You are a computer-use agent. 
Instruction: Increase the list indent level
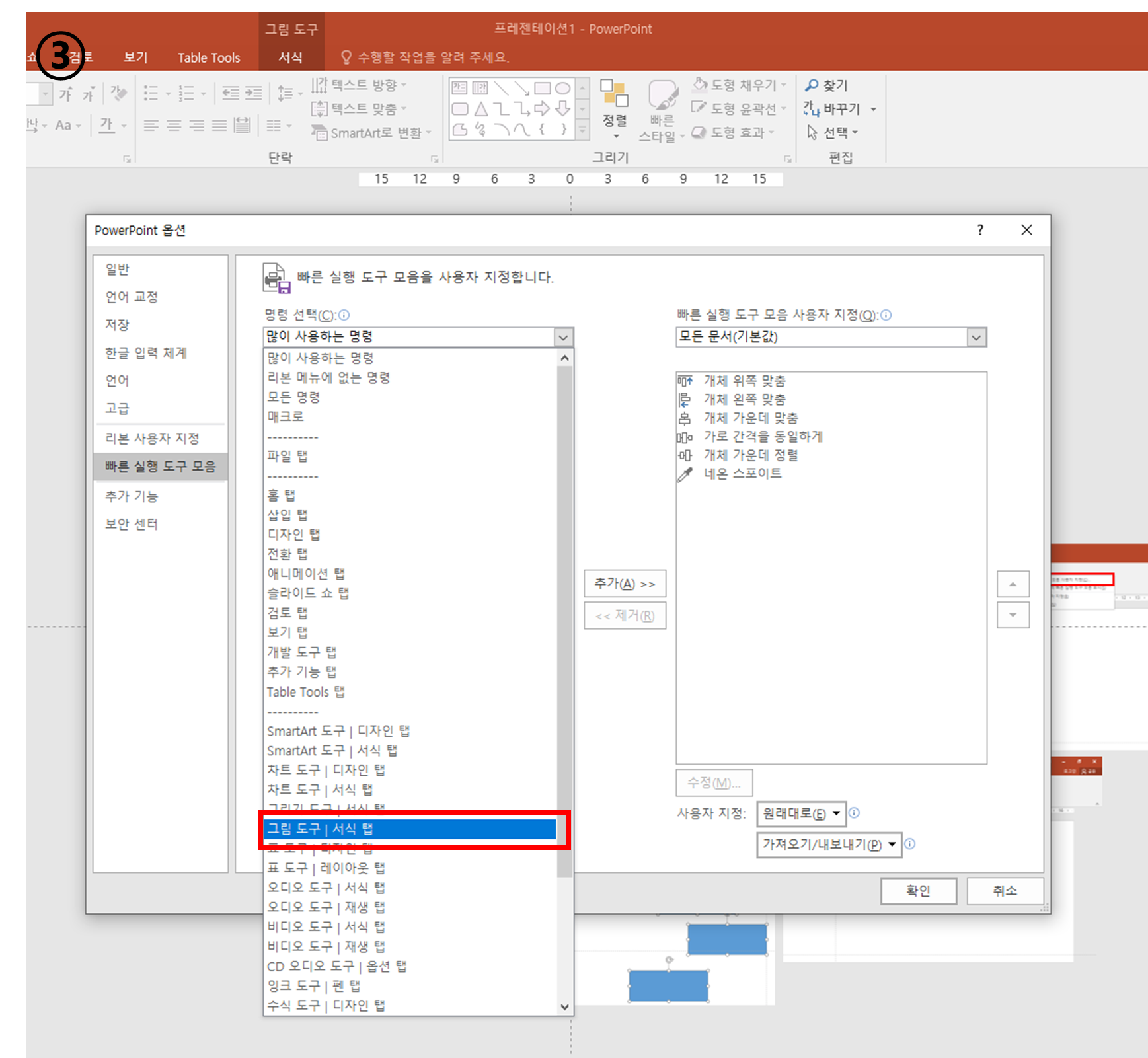254,93
